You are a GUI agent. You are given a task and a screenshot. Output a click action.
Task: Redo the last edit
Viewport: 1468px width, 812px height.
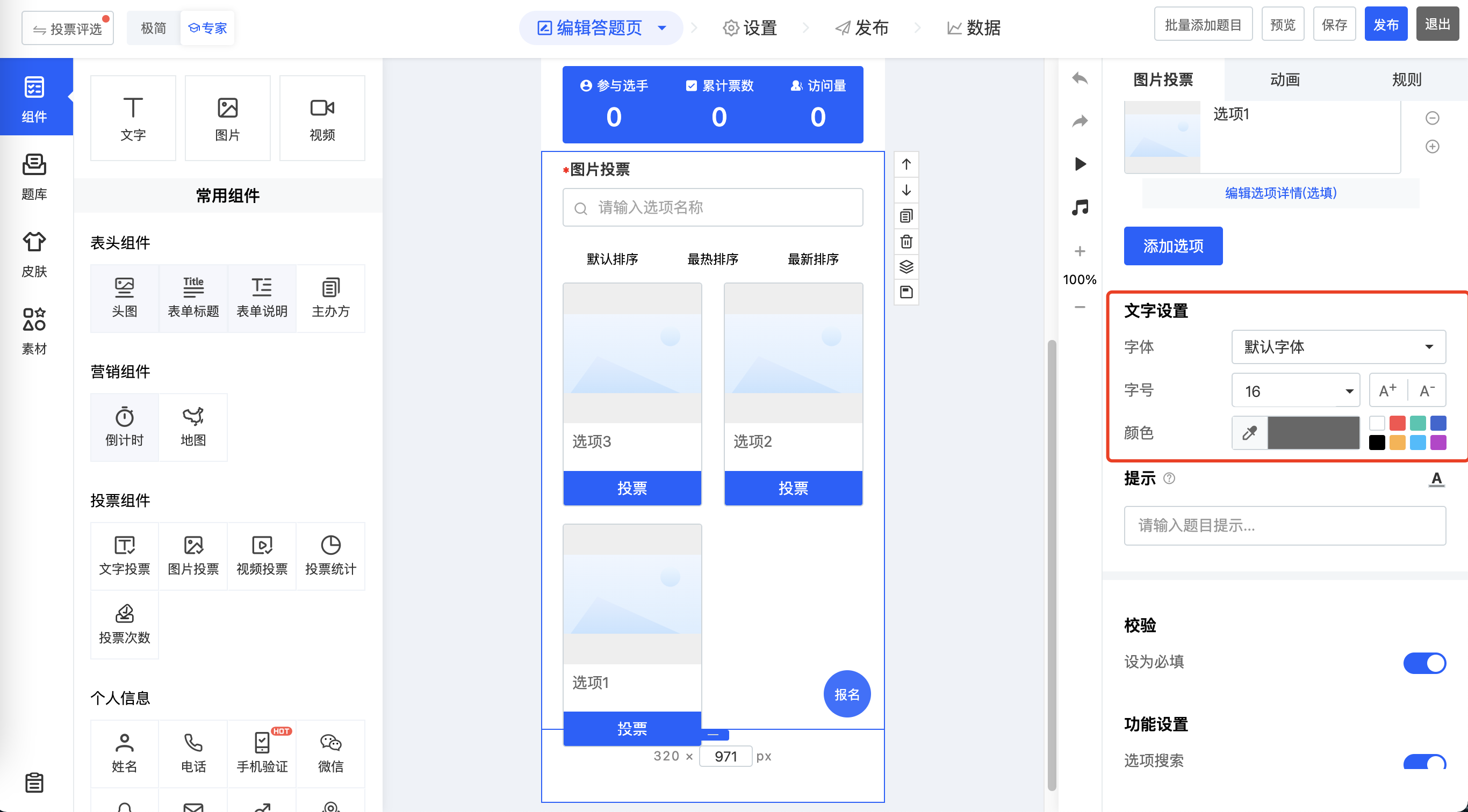pyautogui.click(x=1080, y=121)
